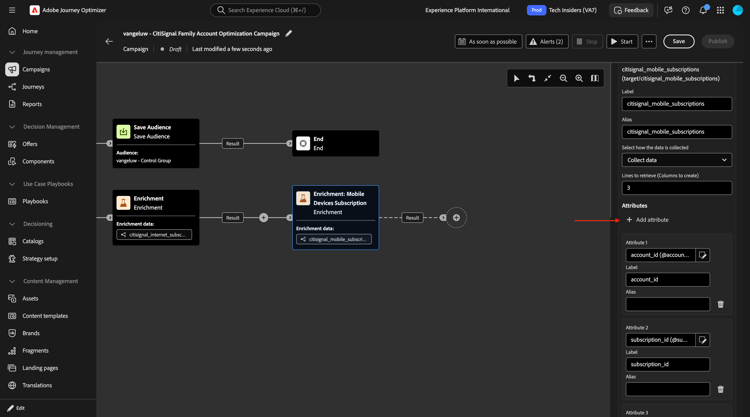The width and height of the screenshot is (750, 417).
Task: Go back using the left arrow
Action: [109, 41]
